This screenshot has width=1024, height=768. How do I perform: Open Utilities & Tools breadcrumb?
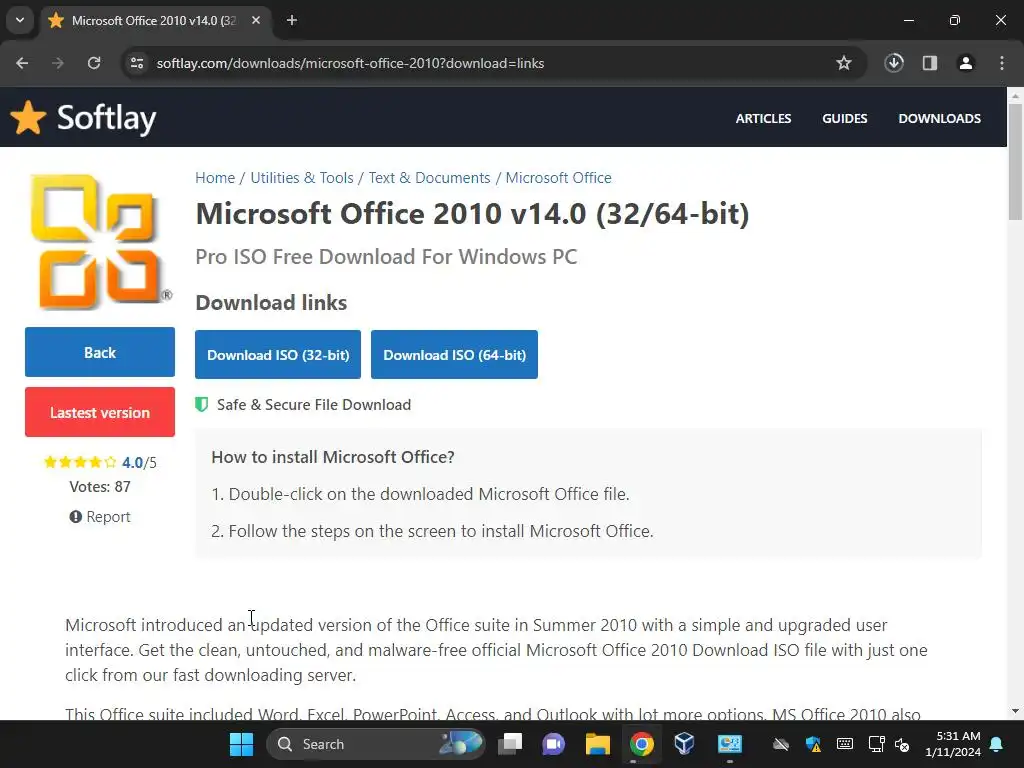[302, 178]
